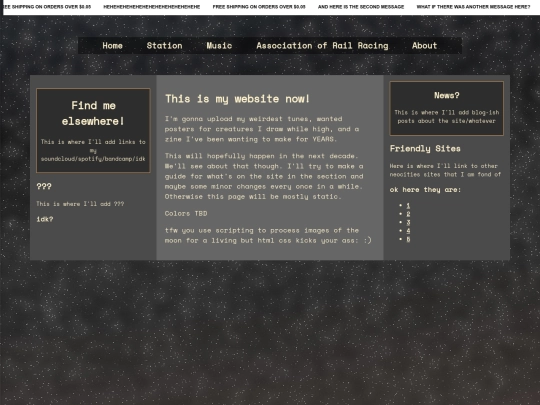Follow friendly site link 1
540x405 pixels.
[408, 206]
